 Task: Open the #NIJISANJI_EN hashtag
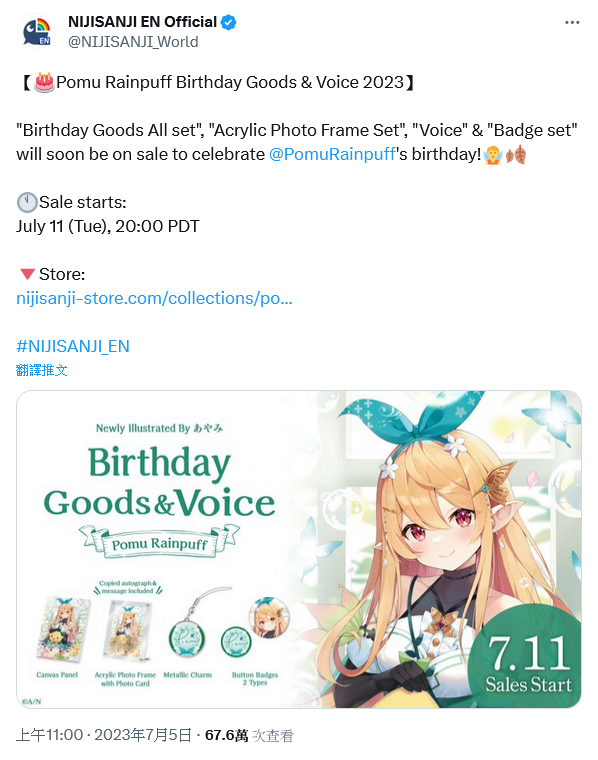pos(73,346)
